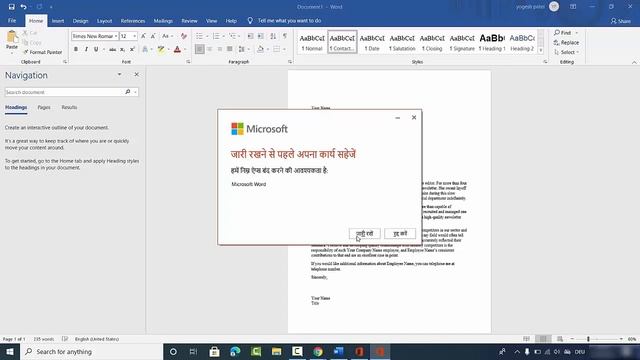Click left Hindi button in Microsoft dialog
The width and height of the screenshot is (640, 360).
[x=364, y=233]
